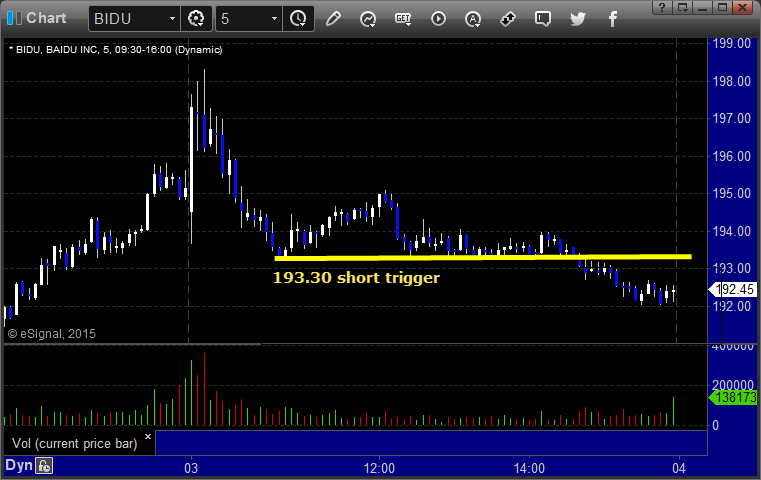
Task: Click the 199.00 price axis label
Action: [732, 43]
